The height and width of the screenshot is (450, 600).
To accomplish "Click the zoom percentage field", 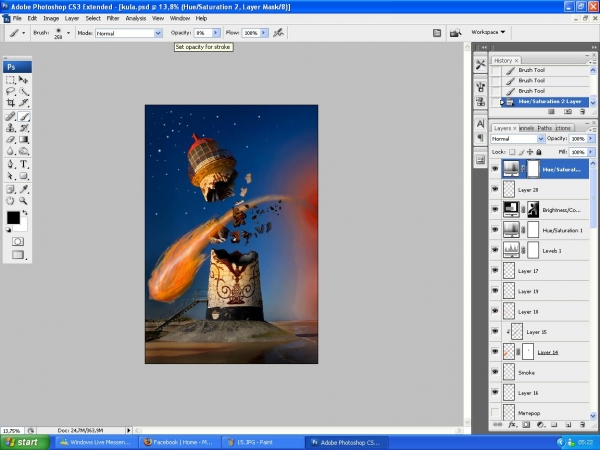I will tap(11, 430).
